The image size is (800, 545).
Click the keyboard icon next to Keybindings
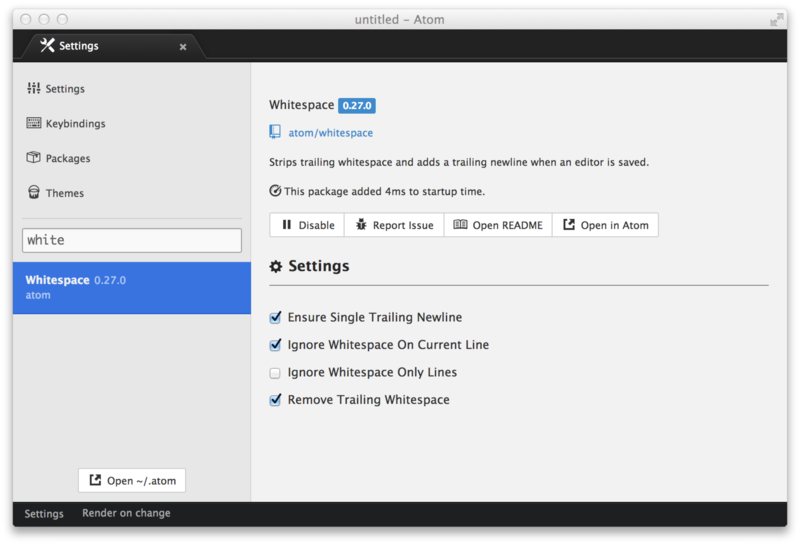click(x=34, y=124)
